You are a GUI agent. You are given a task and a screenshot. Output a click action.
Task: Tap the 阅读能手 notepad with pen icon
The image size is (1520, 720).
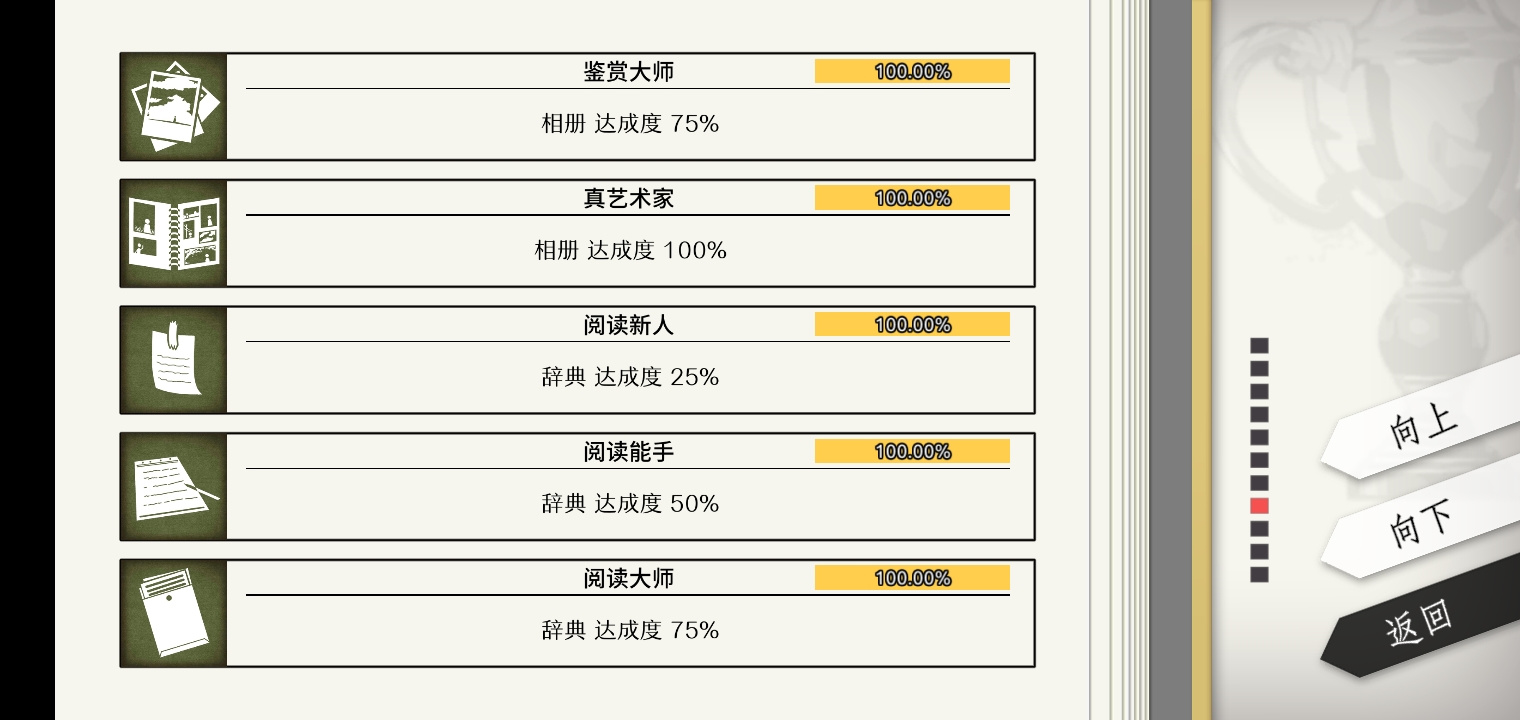point(174,487)
